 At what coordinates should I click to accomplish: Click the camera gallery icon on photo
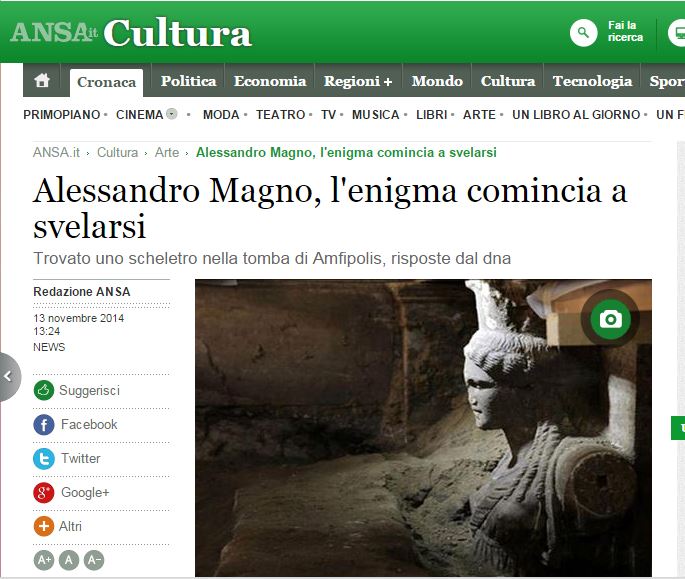pos(610,319)
